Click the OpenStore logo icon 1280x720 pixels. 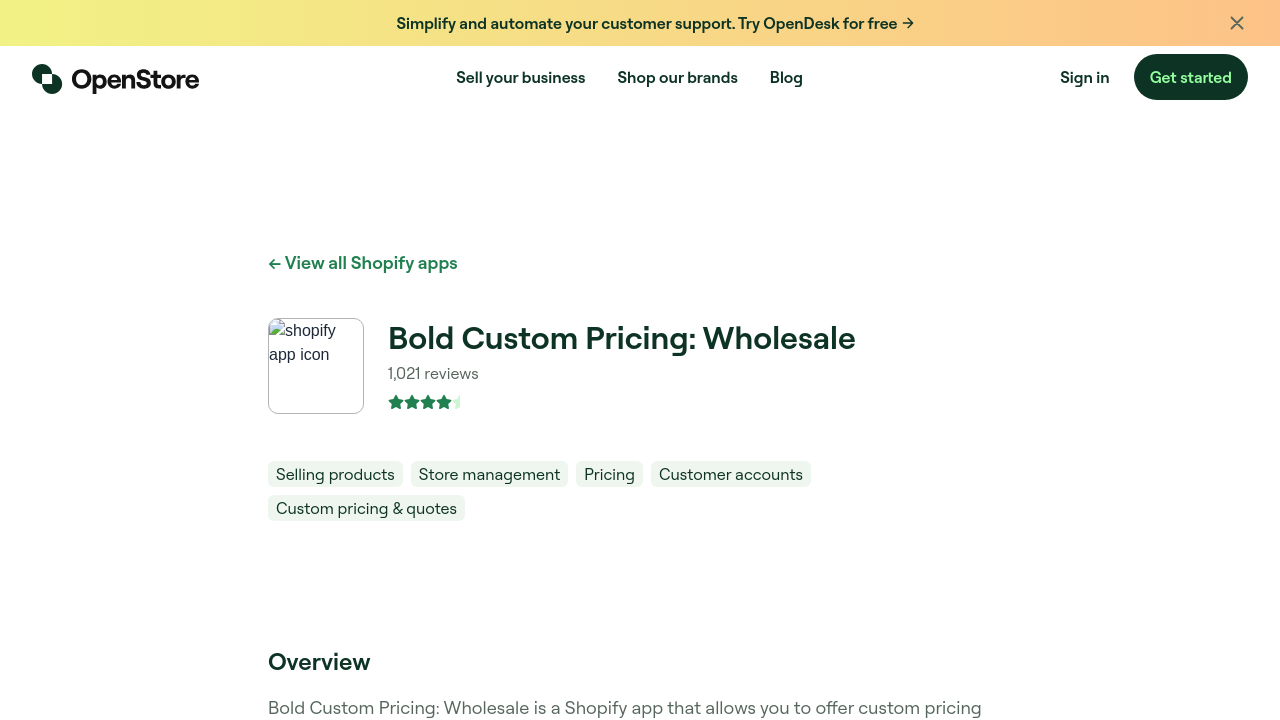click(x=47, y=79)
